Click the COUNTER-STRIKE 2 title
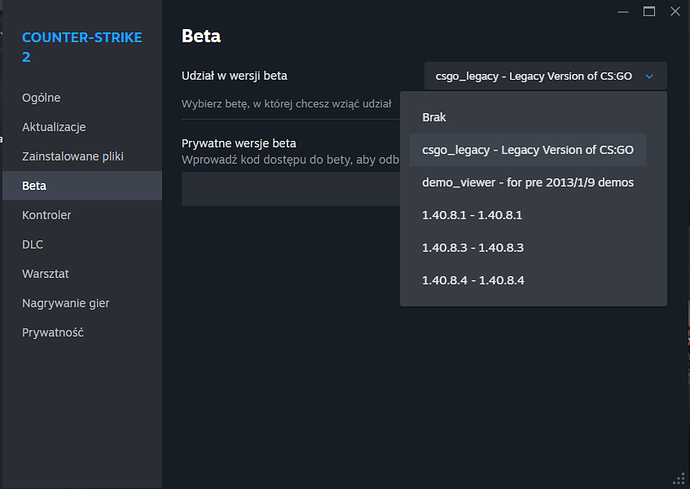This screenshot has width=690, height=489. point(82,47)
